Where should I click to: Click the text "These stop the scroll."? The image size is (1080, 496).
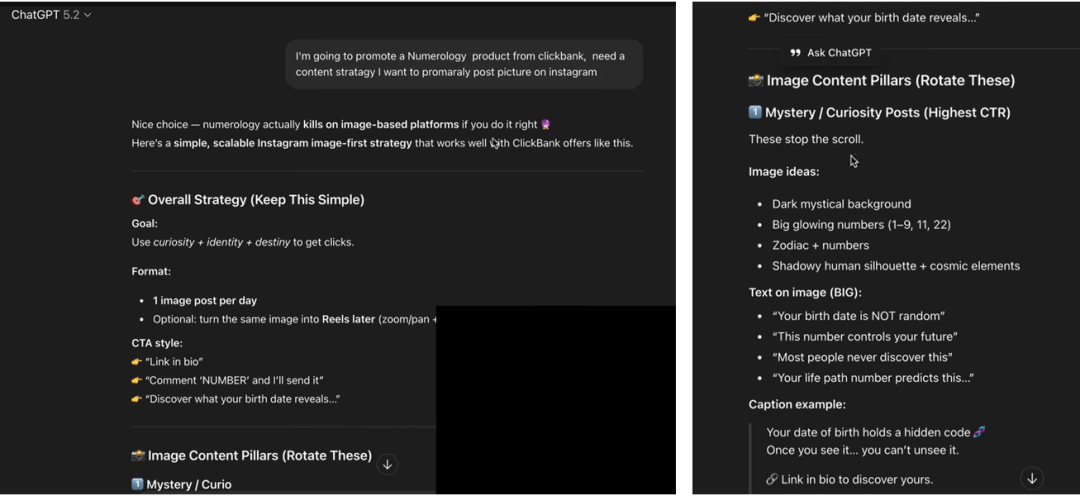(806, 139)
